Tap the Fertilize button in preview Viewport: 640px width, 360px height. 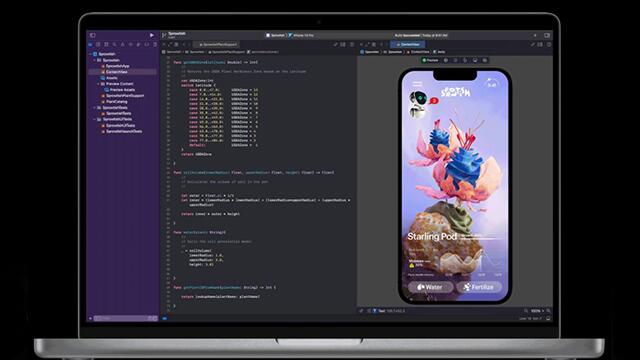click(x=479, y=287)
